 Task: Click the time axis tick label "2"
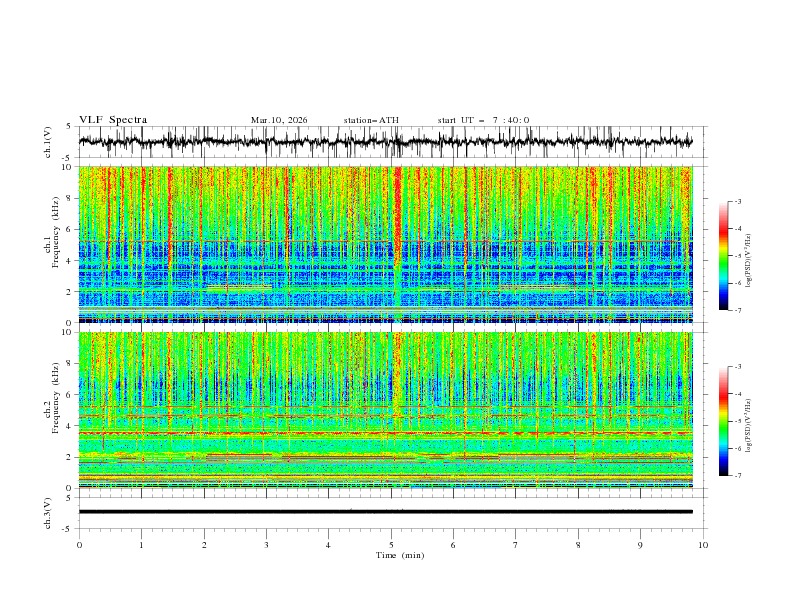click(x=204, y=545)
